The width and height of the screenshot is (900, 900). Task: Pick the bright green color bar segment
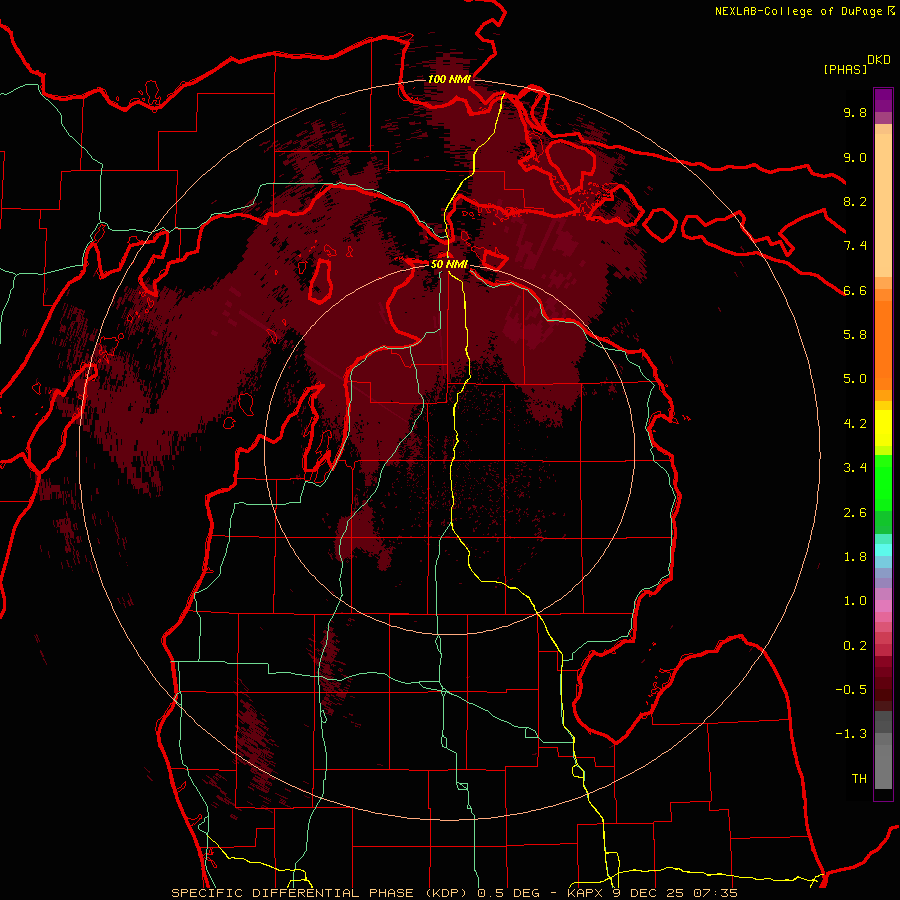[x=883, y=482]
